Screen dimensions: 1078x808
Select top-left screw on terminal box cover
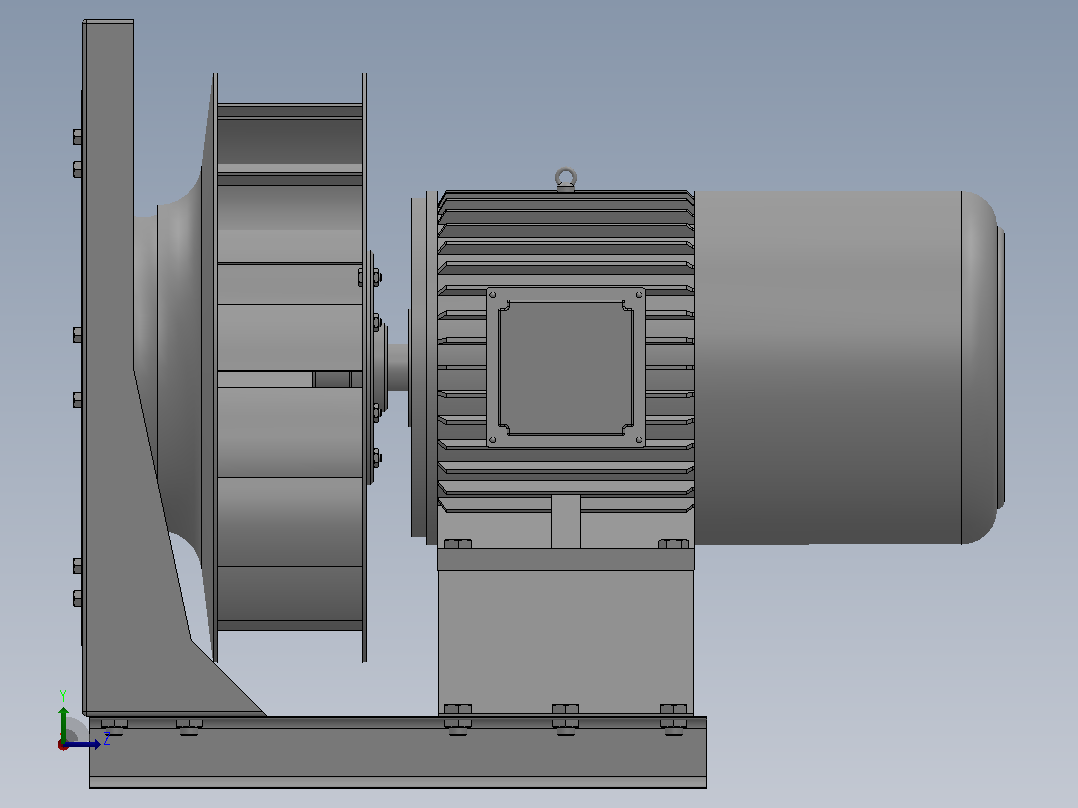click(492, 295)
